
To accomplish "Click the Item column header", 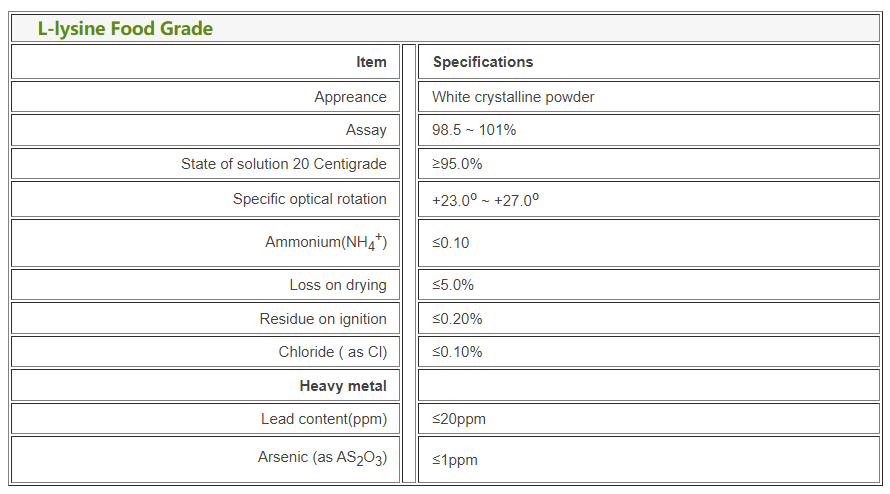I will (371, 62).
